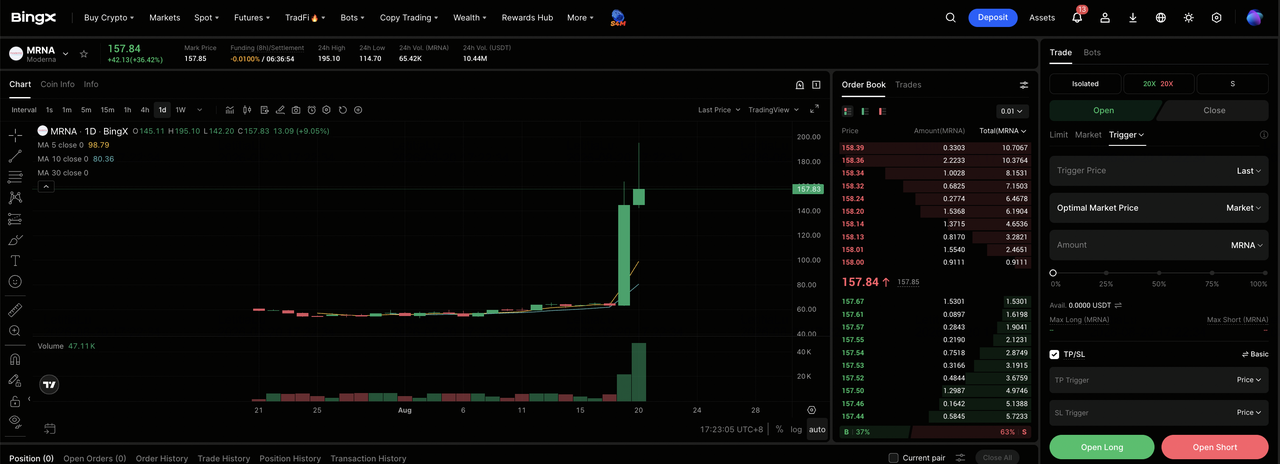Expand chart to fullscreen arrows icon
The width and height of the screenshot is (1280, 464).
tap(814, 109)
